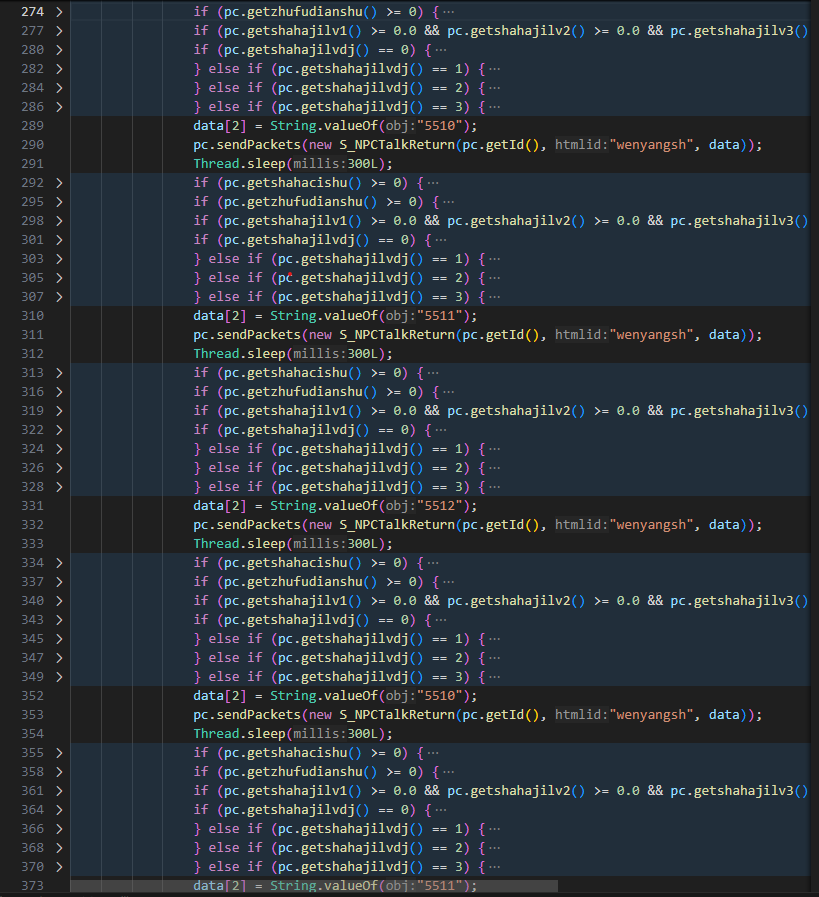Click data[2] on line 331
The width and height of the screenshot is (819, 897).
(220, 506)
